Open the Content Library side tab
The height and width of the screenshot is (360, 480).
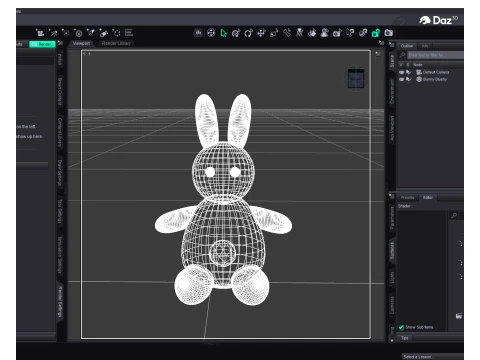[x=60, y=132]
